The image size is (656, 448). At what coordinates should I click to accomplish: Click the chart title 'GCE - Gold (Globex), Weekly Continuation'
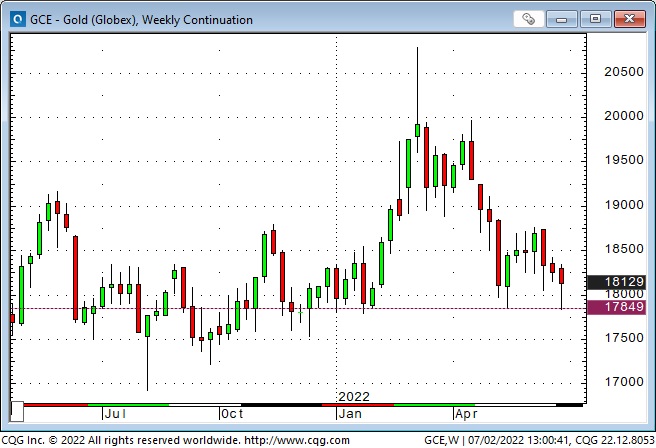click(x=141, y=20)
